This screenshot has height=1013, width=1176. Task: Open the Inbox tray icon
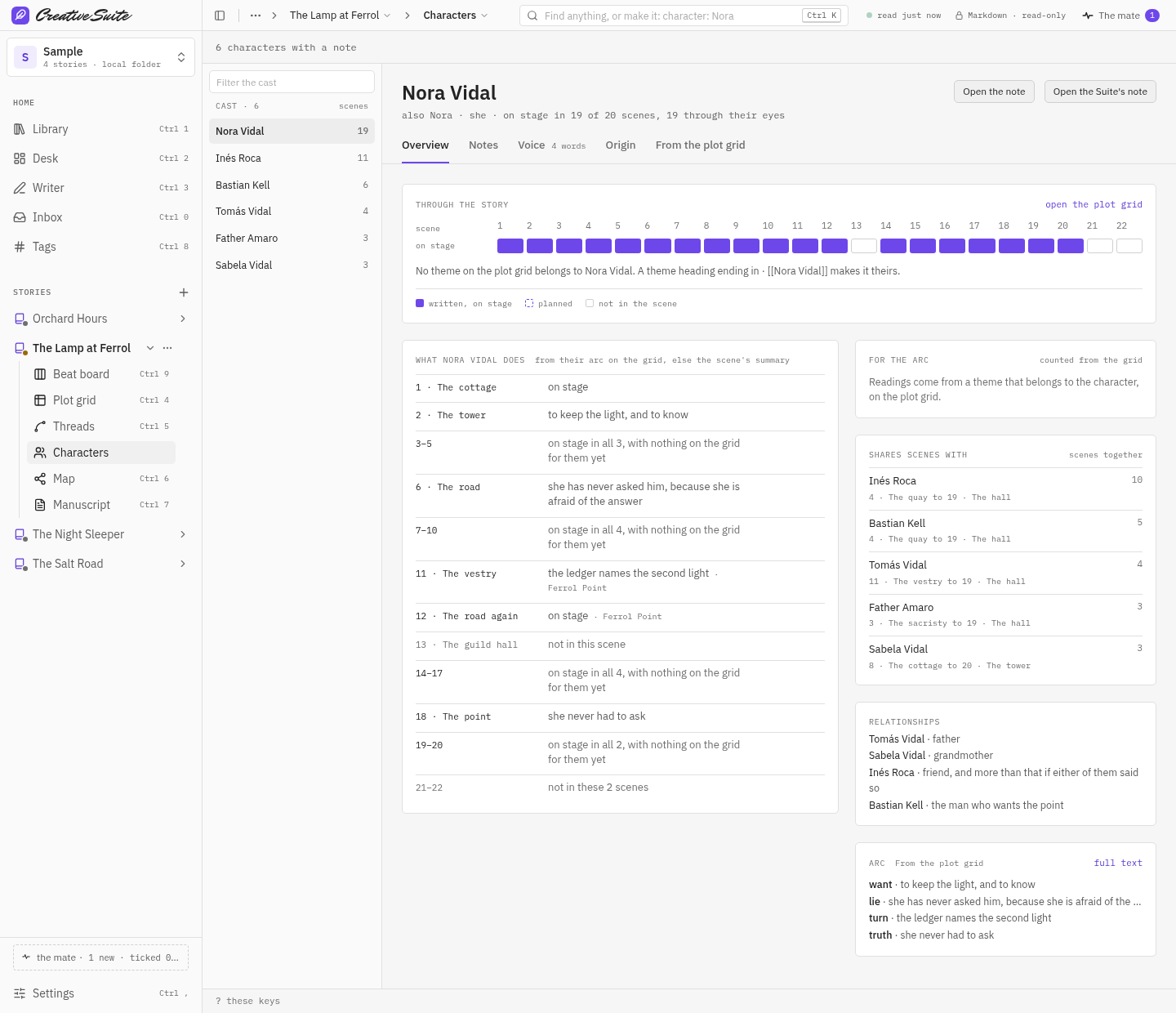pyautogui.click(x=20, y=217)
